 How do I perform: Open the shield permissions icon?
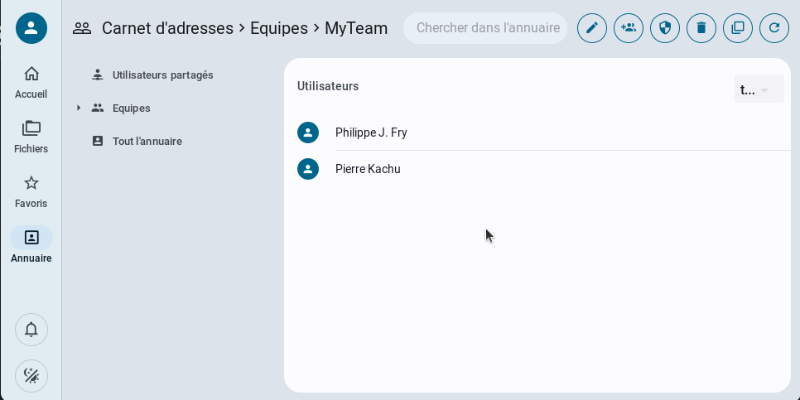pos(665,28)
